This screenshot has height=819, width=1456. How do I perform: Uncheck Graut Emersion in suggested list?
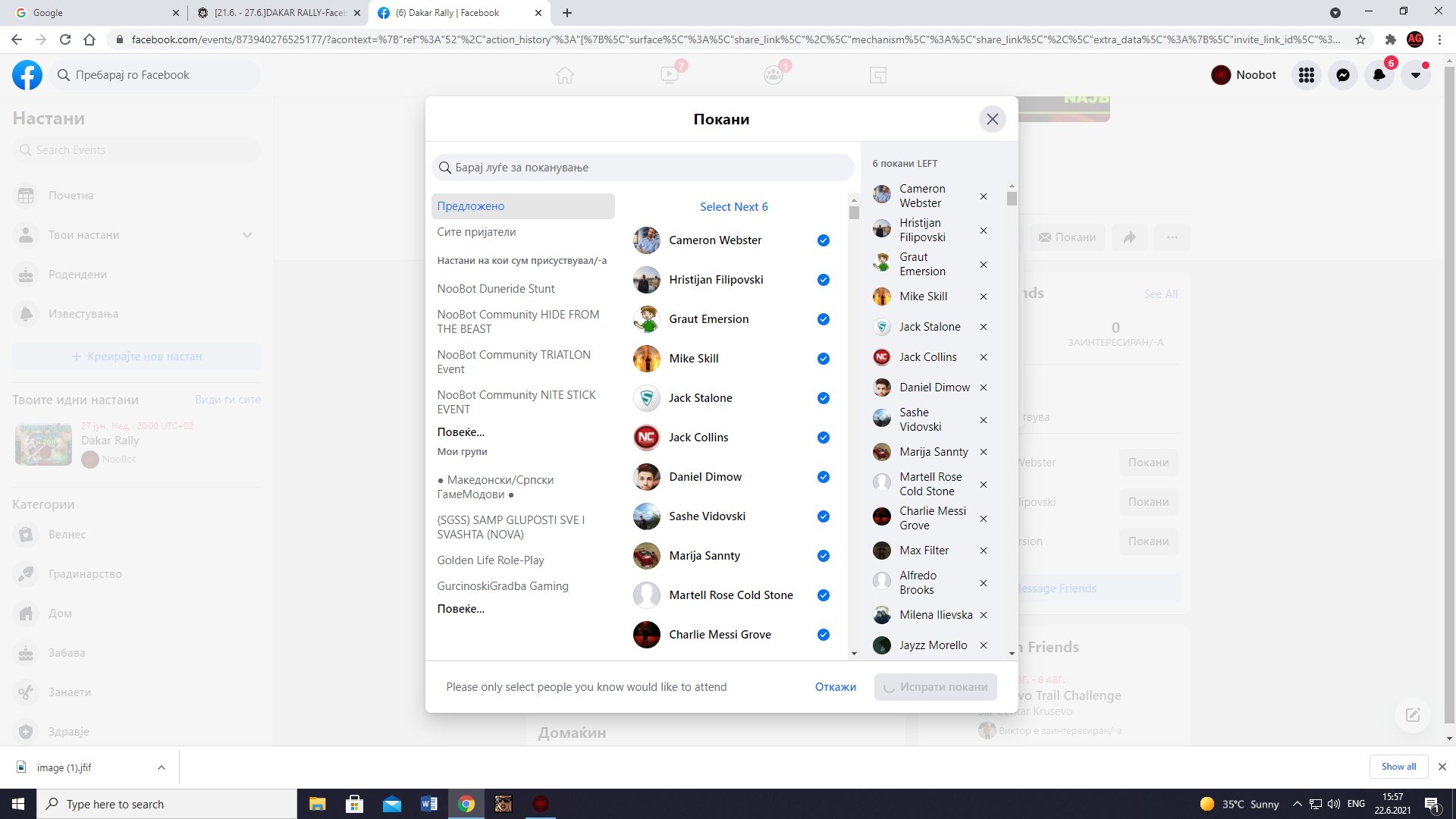(823, 319)
